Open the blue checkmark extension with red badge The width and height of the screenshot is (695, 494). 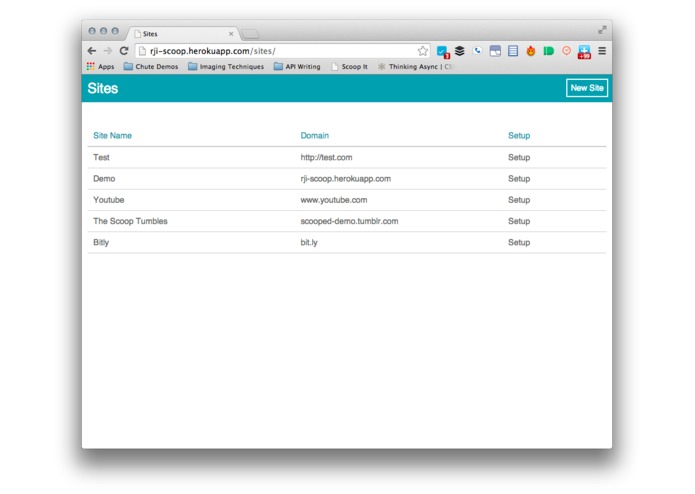click(x=442, y=52)
